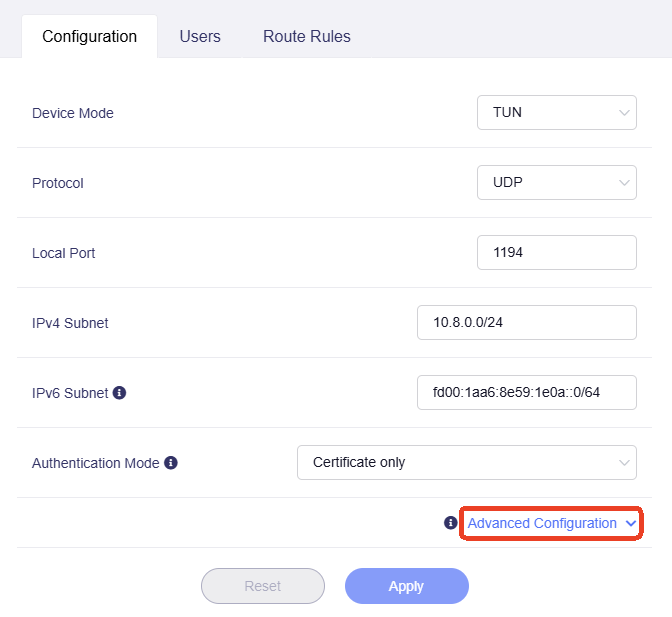Click the Device Mode label text
This screenshot has height=617, width=672.
(x=73, y=113)
